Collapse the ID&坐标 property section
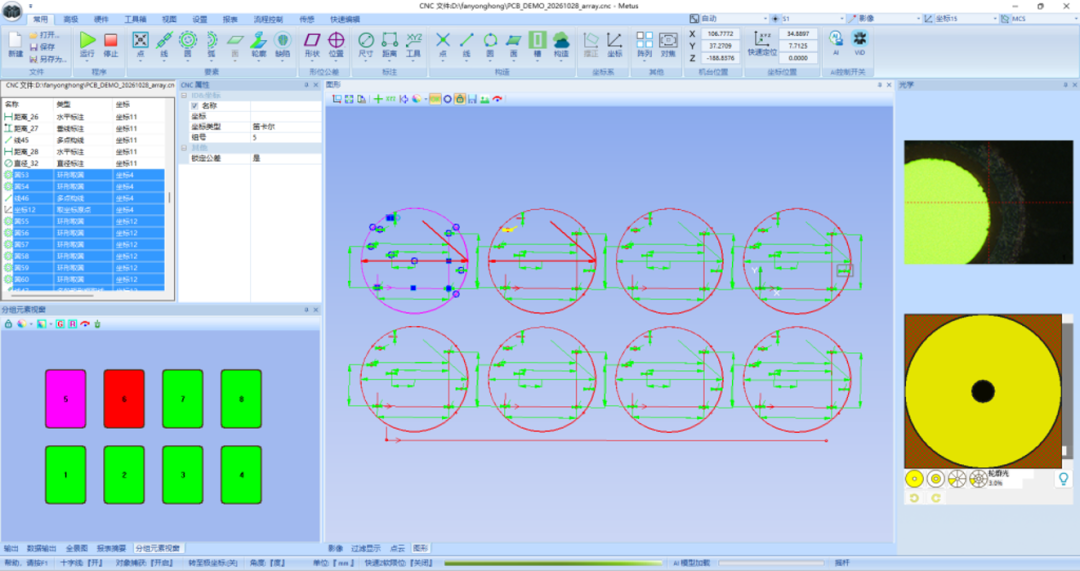 (184, 95)
